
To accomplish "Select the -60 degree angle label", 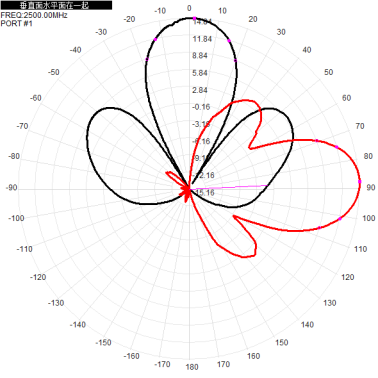I will click(x=36, y=98).
